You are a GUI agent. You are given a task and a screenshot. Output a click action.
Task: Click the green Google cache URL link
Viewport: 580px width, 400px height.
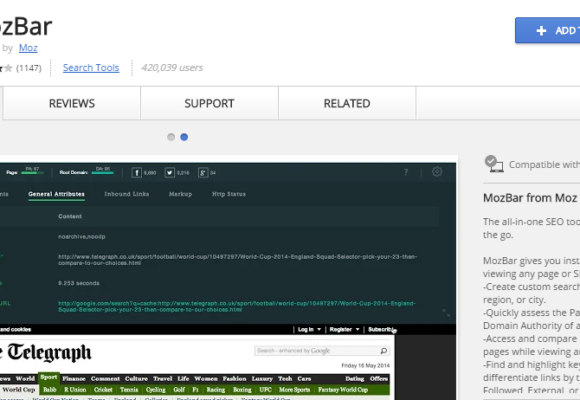pos(237,306)
